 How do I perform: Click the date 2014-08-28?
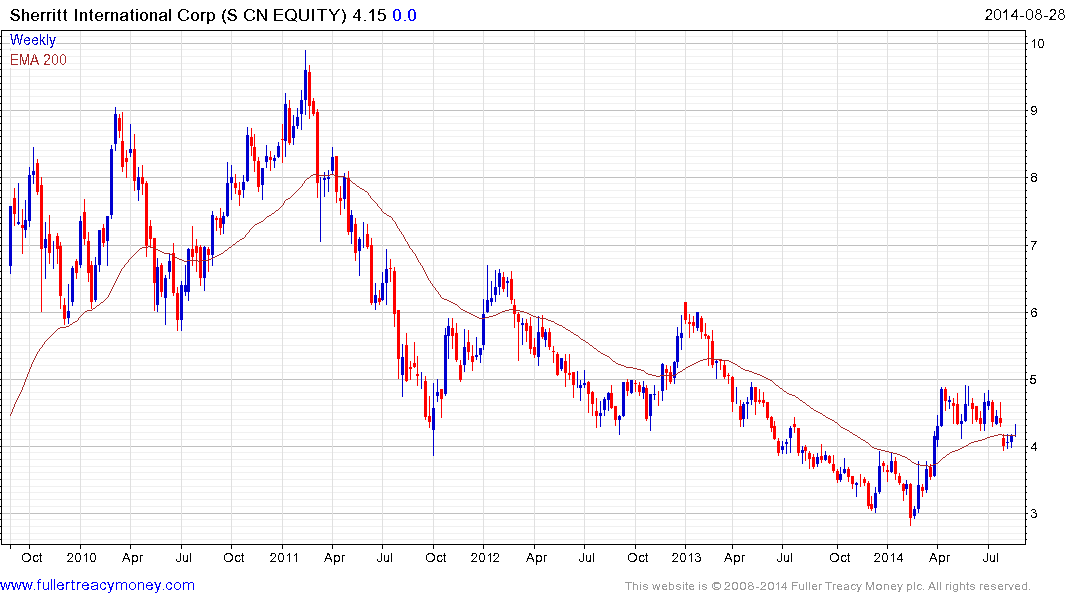click(x=1024, y=14)
